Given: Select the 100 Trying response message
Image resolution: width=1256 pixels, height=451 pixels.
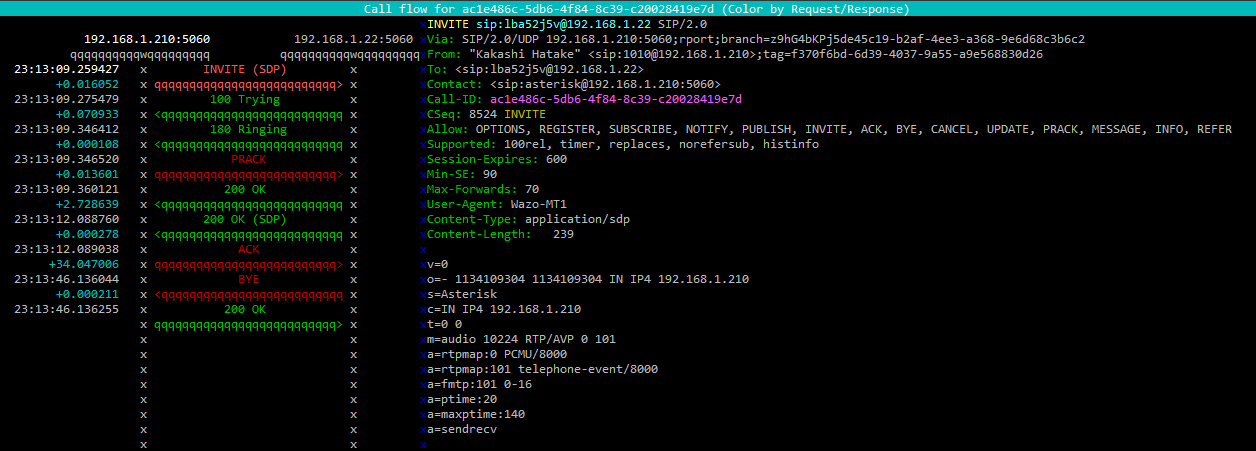Looking at the screenshot, I should (245, 100).
